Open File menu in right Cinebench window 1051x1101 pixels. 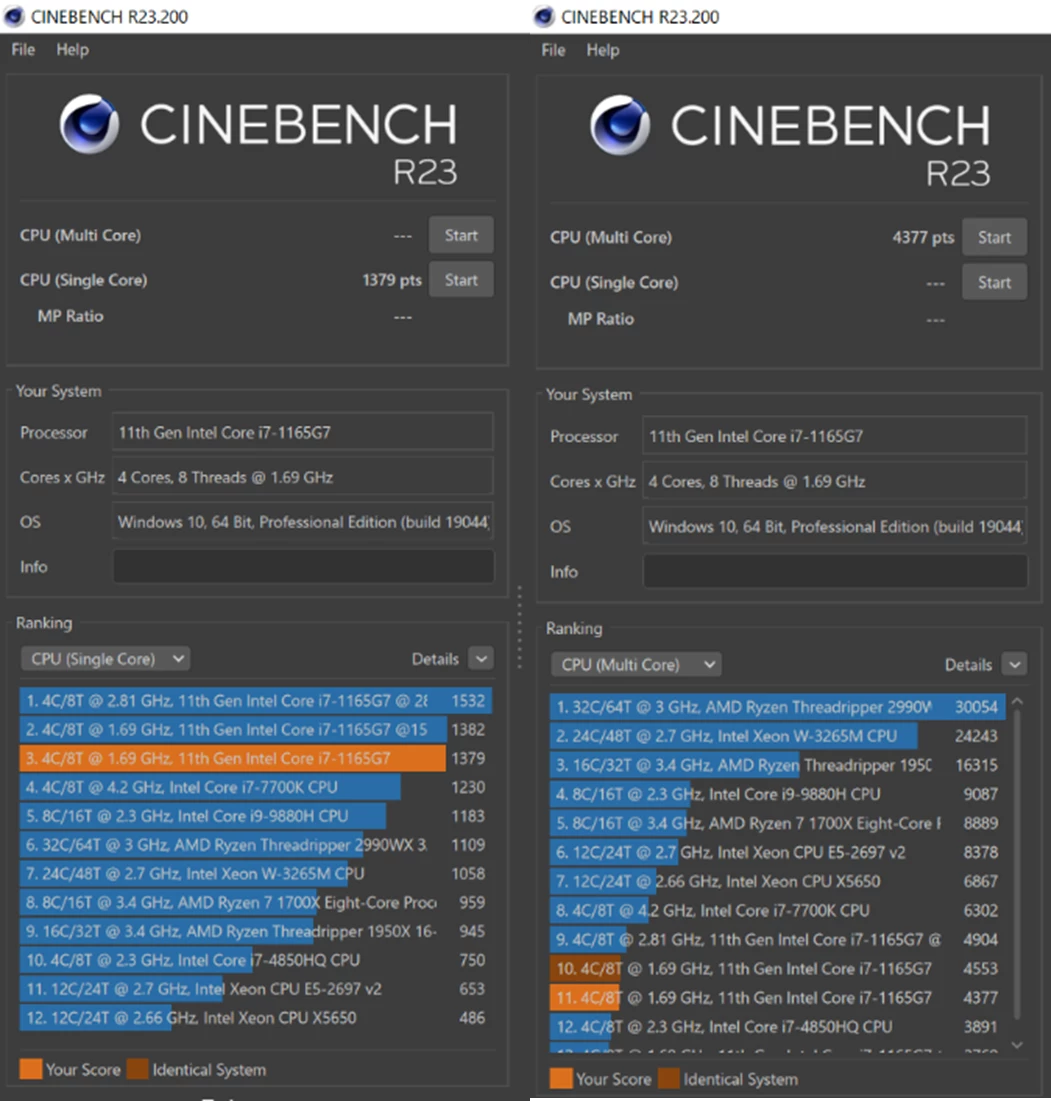[x=553, y=51]
